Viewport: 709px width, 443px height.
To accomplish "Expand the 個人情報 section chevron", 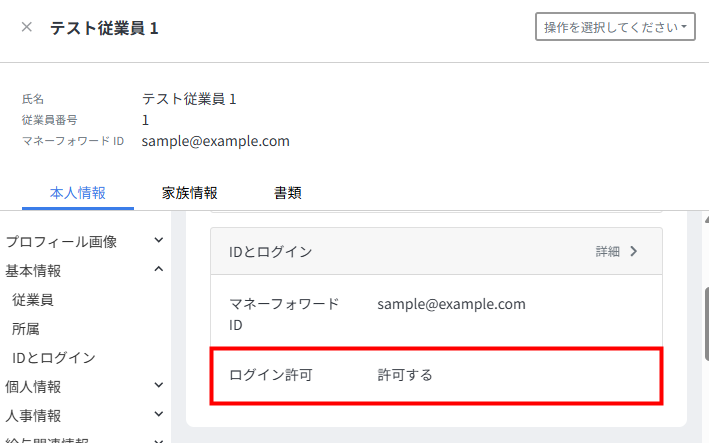I will coord(159,385).
